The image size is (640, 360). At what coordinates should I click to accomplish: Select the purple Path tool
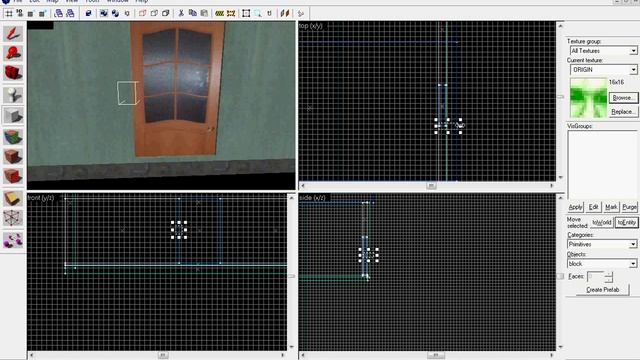tap(13, 240)
